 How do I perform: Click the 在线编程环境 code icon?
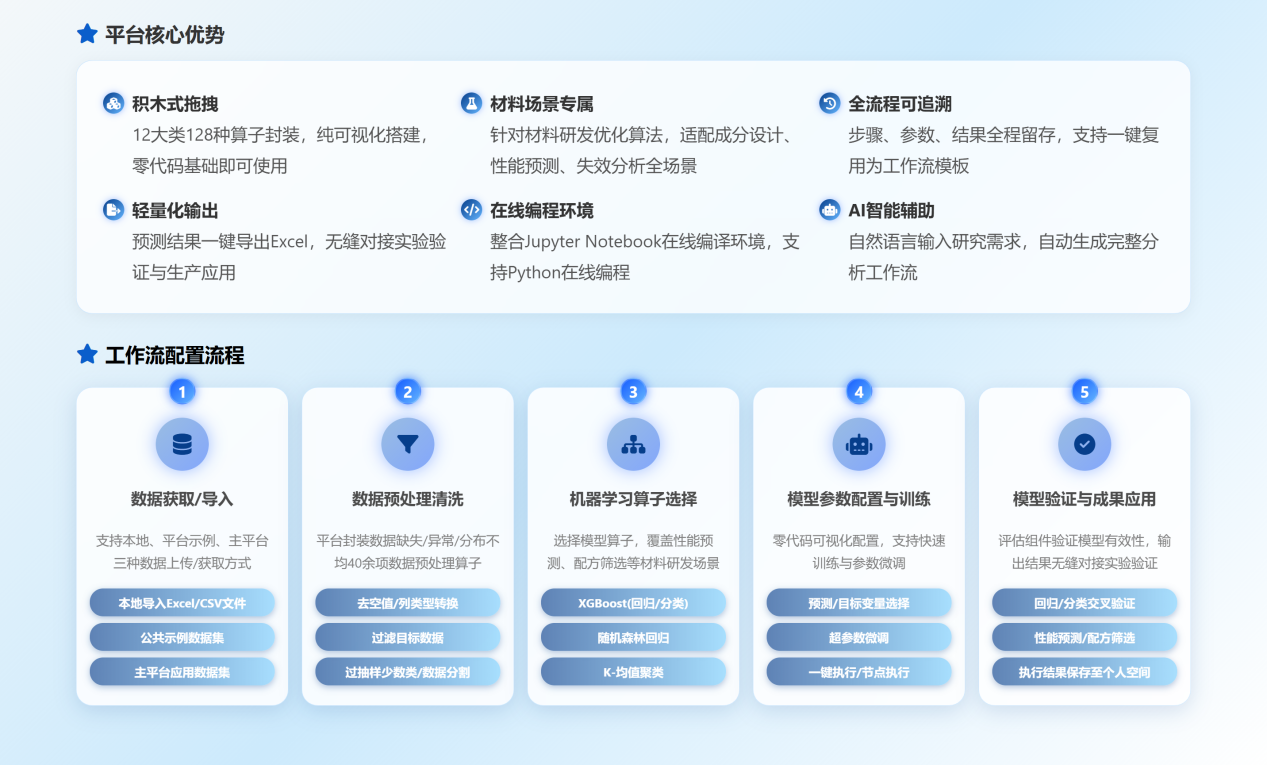[471, 210]
